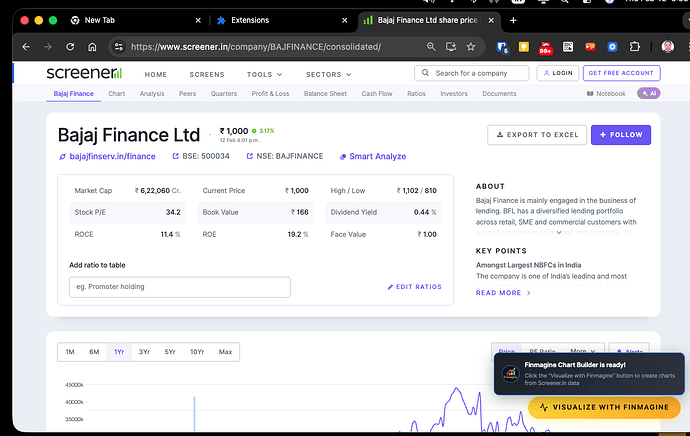Click the Finmagine notification logo icon
Screen dimensions: 690x436
coord(510,374)
